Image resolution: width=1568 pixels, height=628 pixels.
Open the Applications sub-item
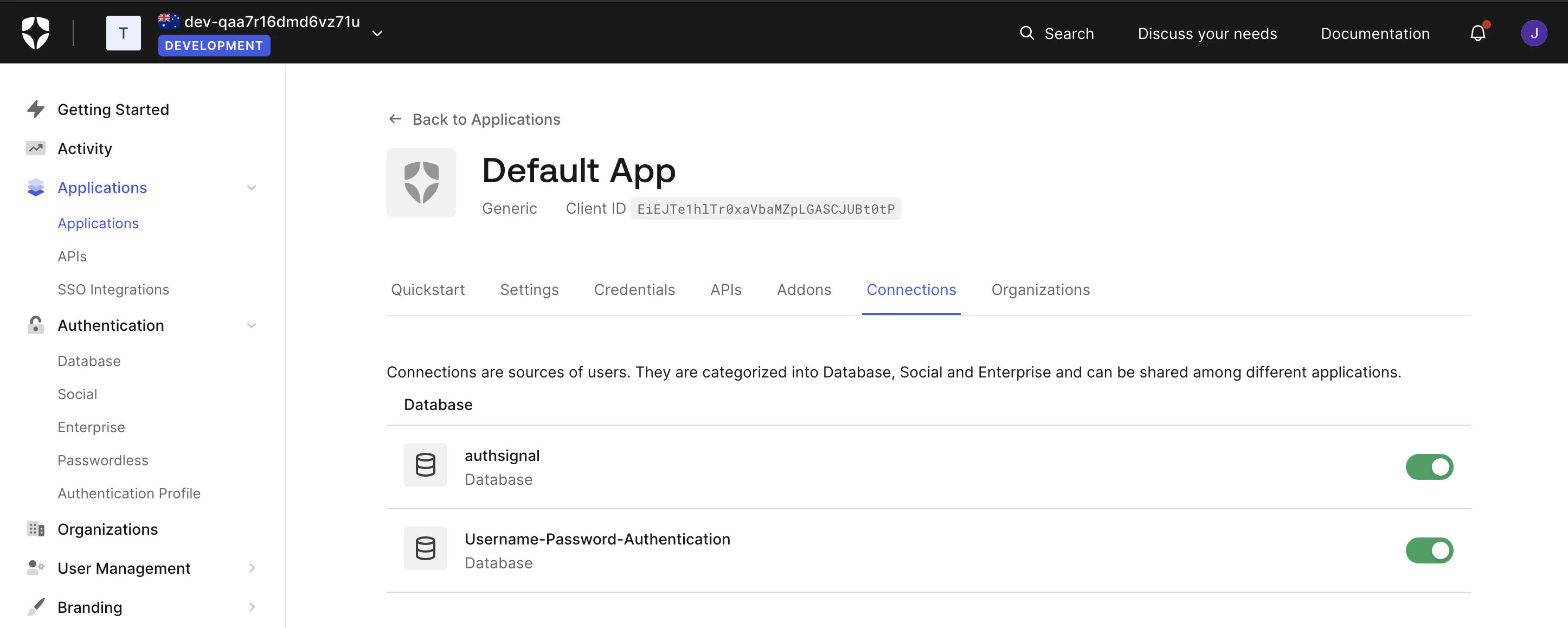98,223
